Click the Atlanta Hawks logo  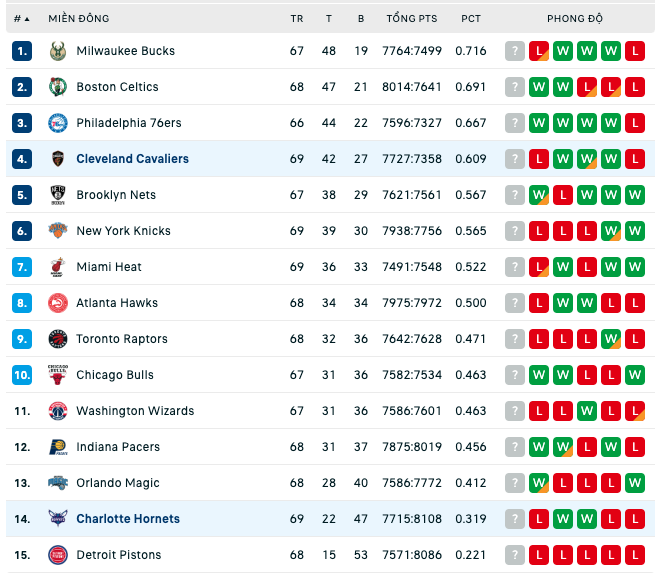coord(58,303)
